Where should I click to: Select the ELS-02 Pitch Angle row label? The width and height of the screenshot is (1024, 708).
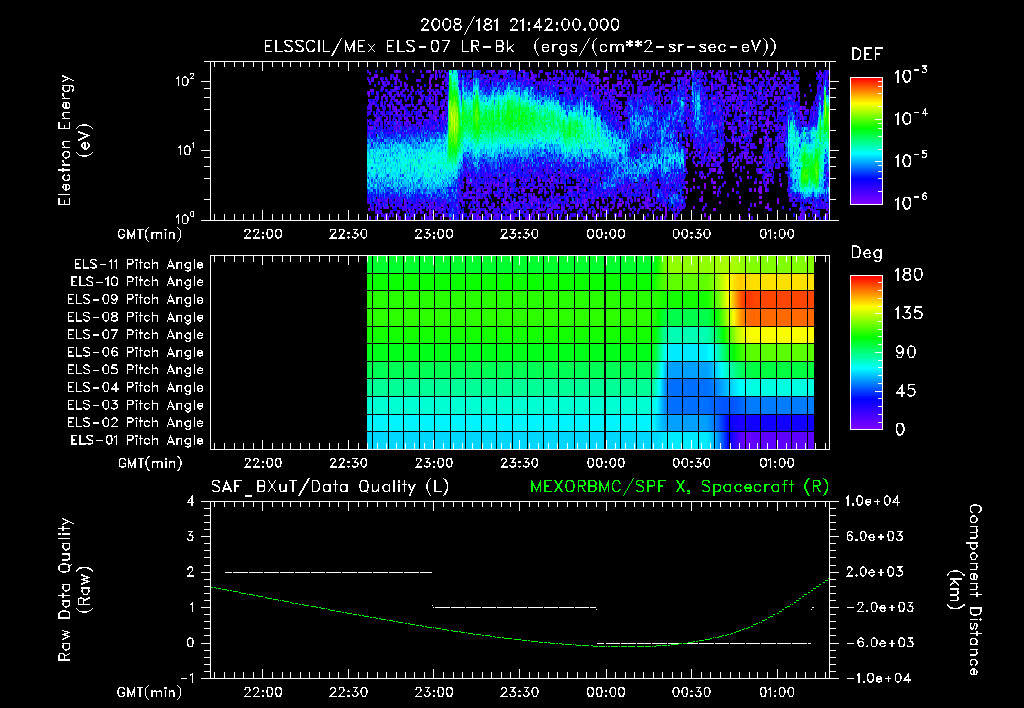coord(136,423)
